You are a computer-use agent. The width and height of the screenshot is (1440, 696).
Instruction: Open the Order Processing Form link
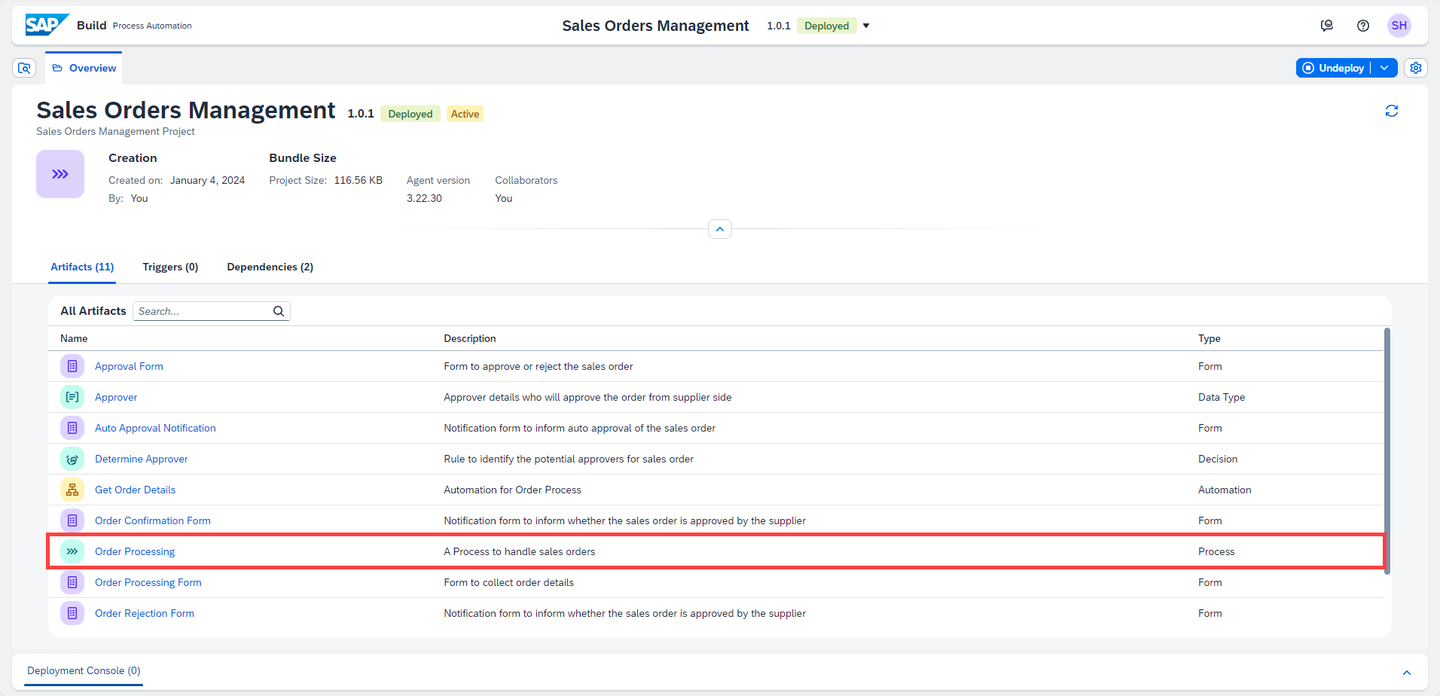point(148,584)
